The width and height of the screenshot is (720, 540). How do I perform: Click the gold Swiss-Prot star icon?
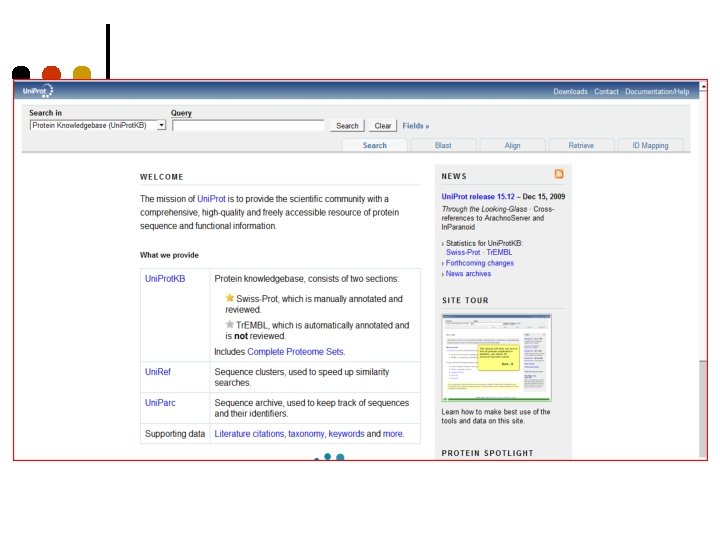pos(230,298)
